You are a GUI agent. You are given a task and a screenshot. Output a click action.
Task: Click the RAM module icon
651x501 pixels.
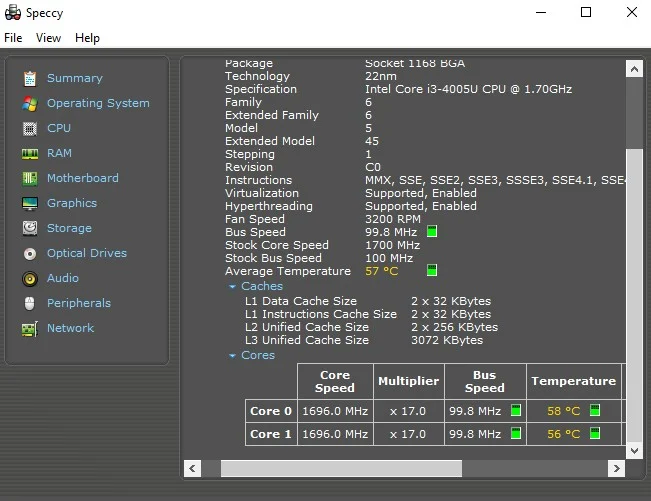pyautogui.click(x=30, y=154)
